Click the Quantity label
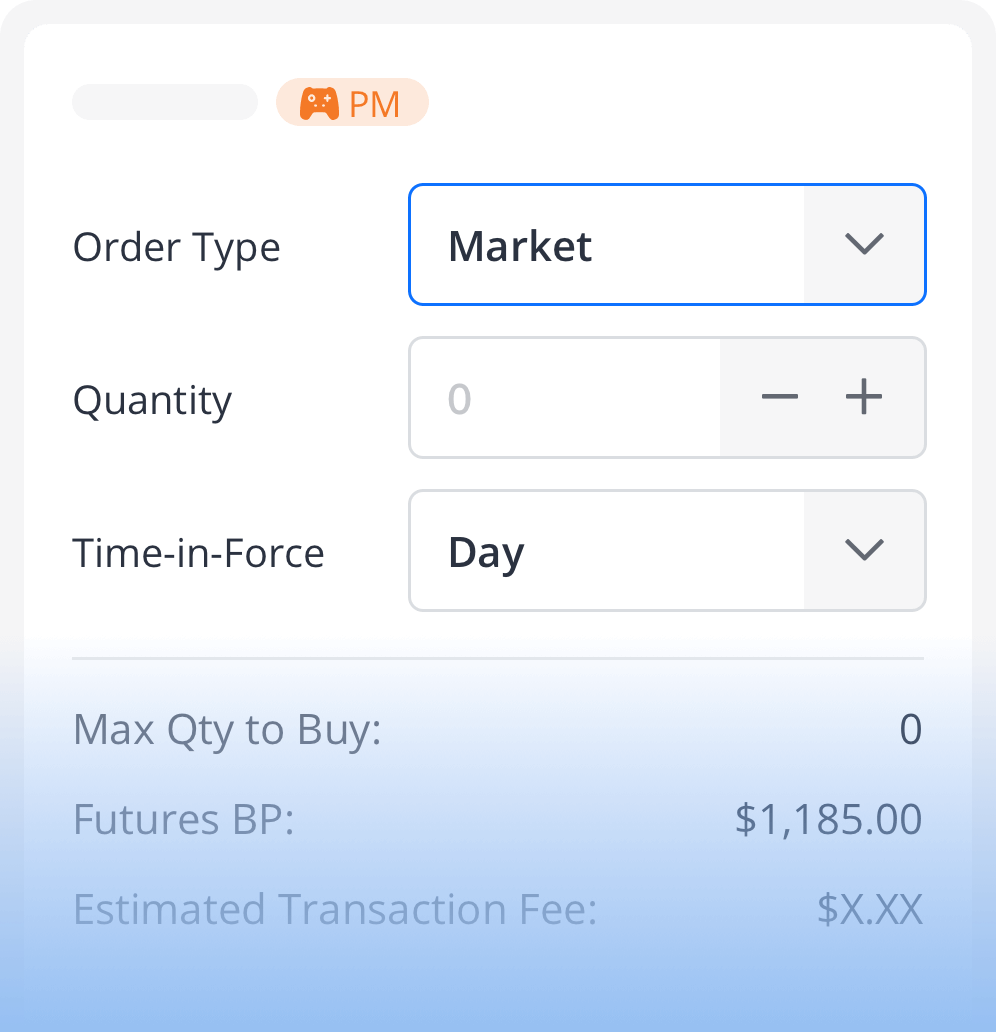The width and height of the screenshot is (996, 1032). (x=152, y=401)
